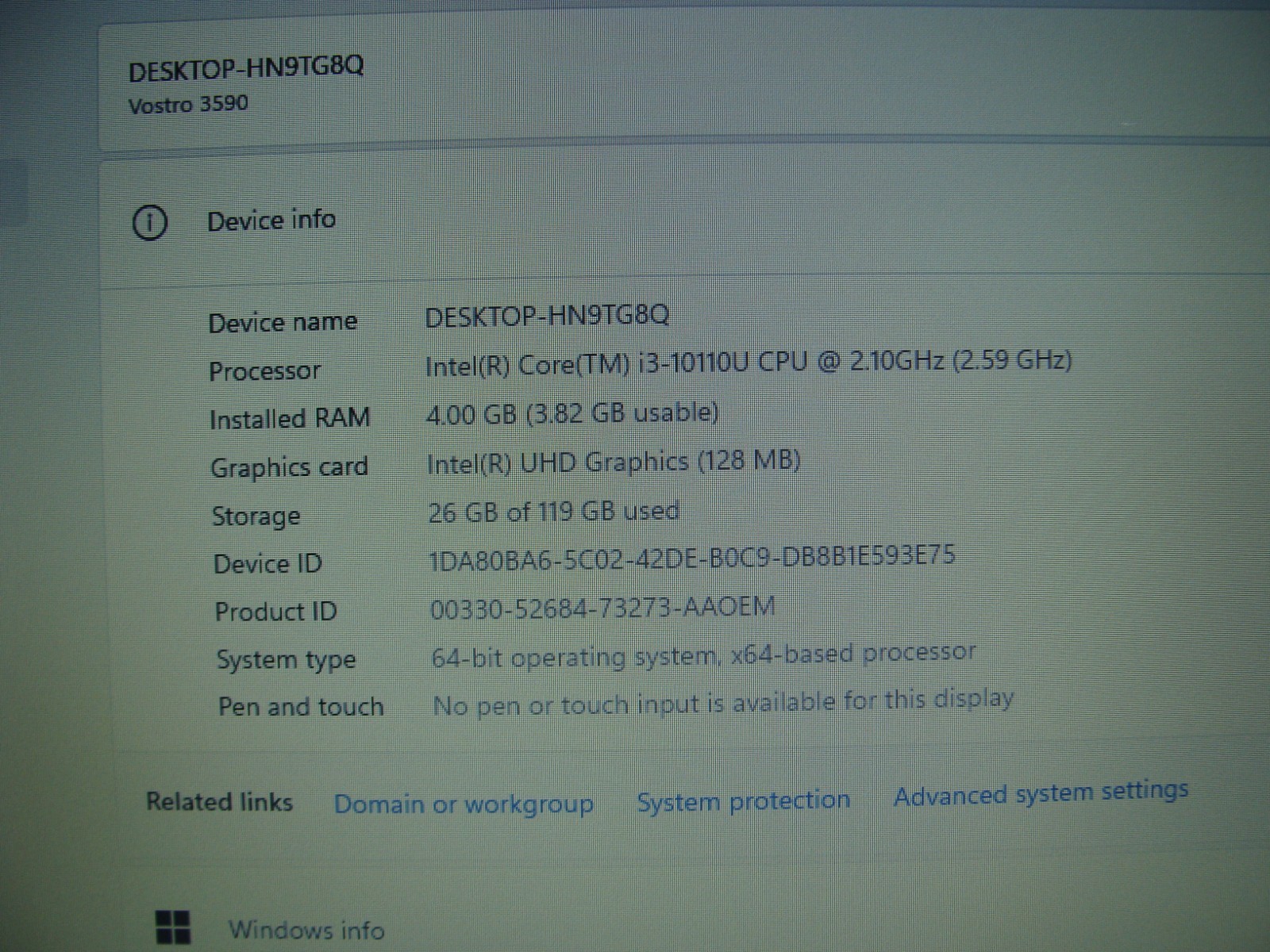1270x952 pixels.
Task: Click the Device name label
Action: 283,323
